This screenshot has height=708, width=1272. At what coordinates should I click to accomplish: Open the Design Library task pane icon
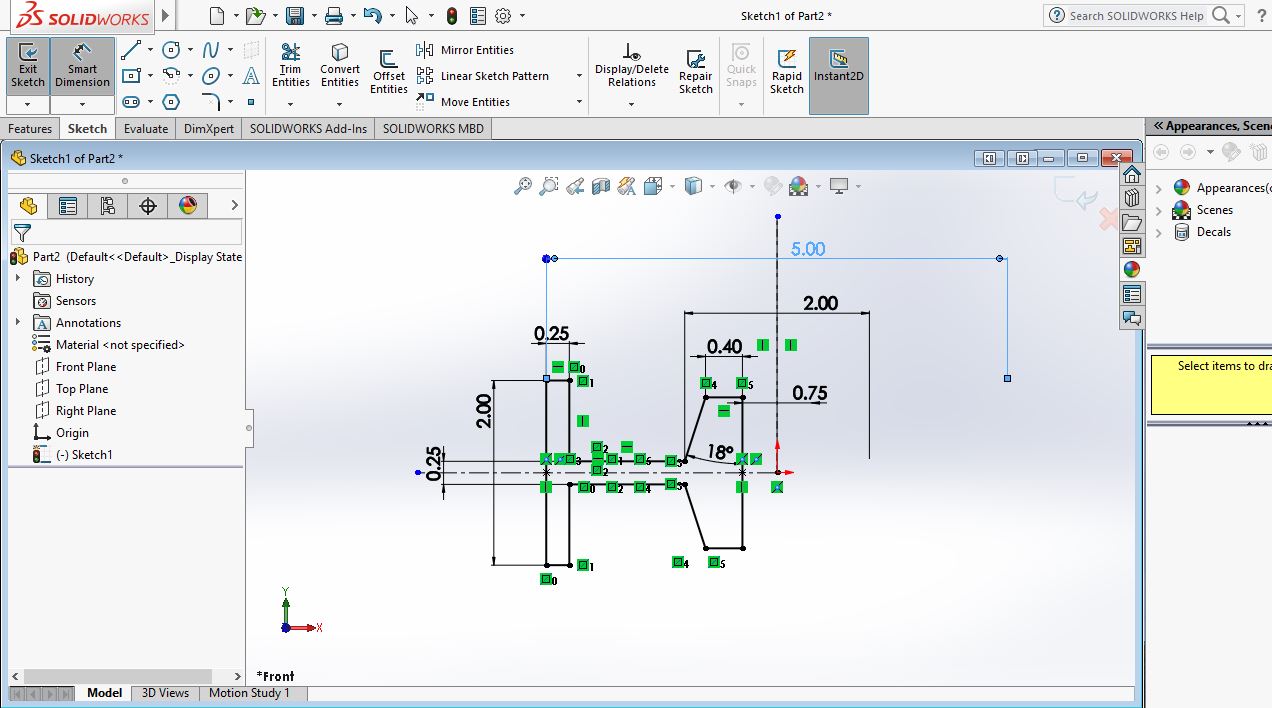coord(1132,197)
